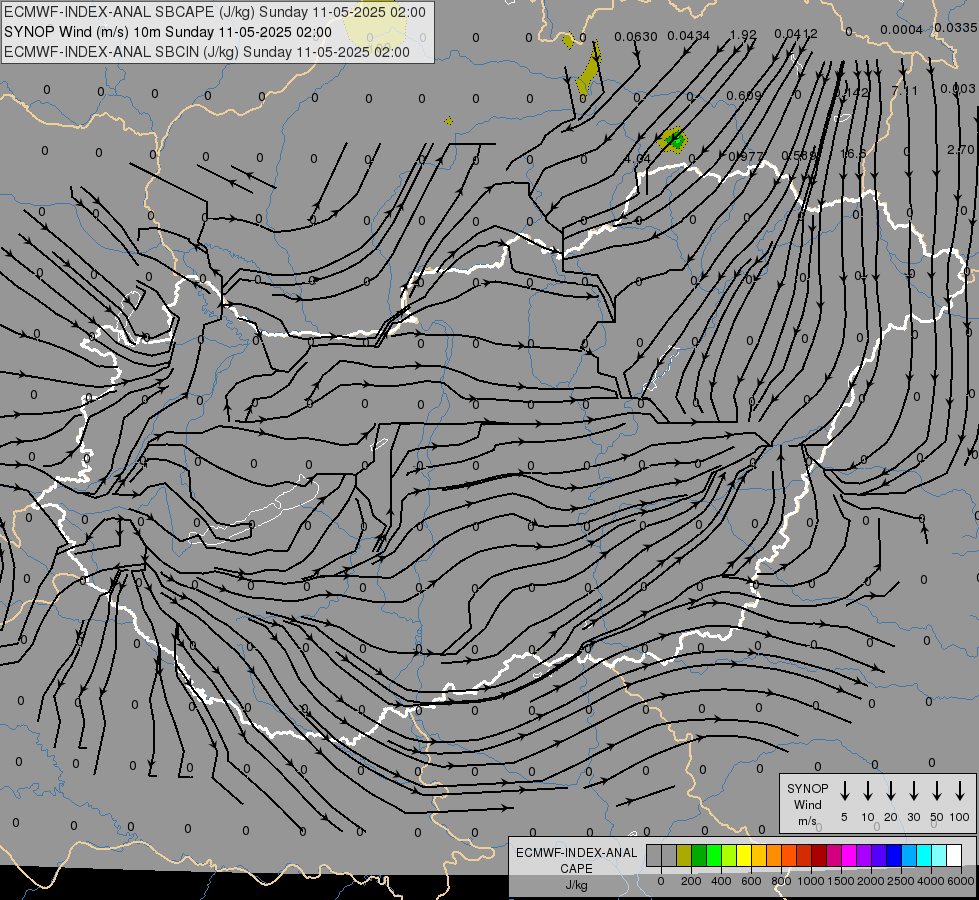Select the amber swatch after the 600 tick
This screenshot has width=979, height=900.
pyautogui.click(x=759, y=855)
